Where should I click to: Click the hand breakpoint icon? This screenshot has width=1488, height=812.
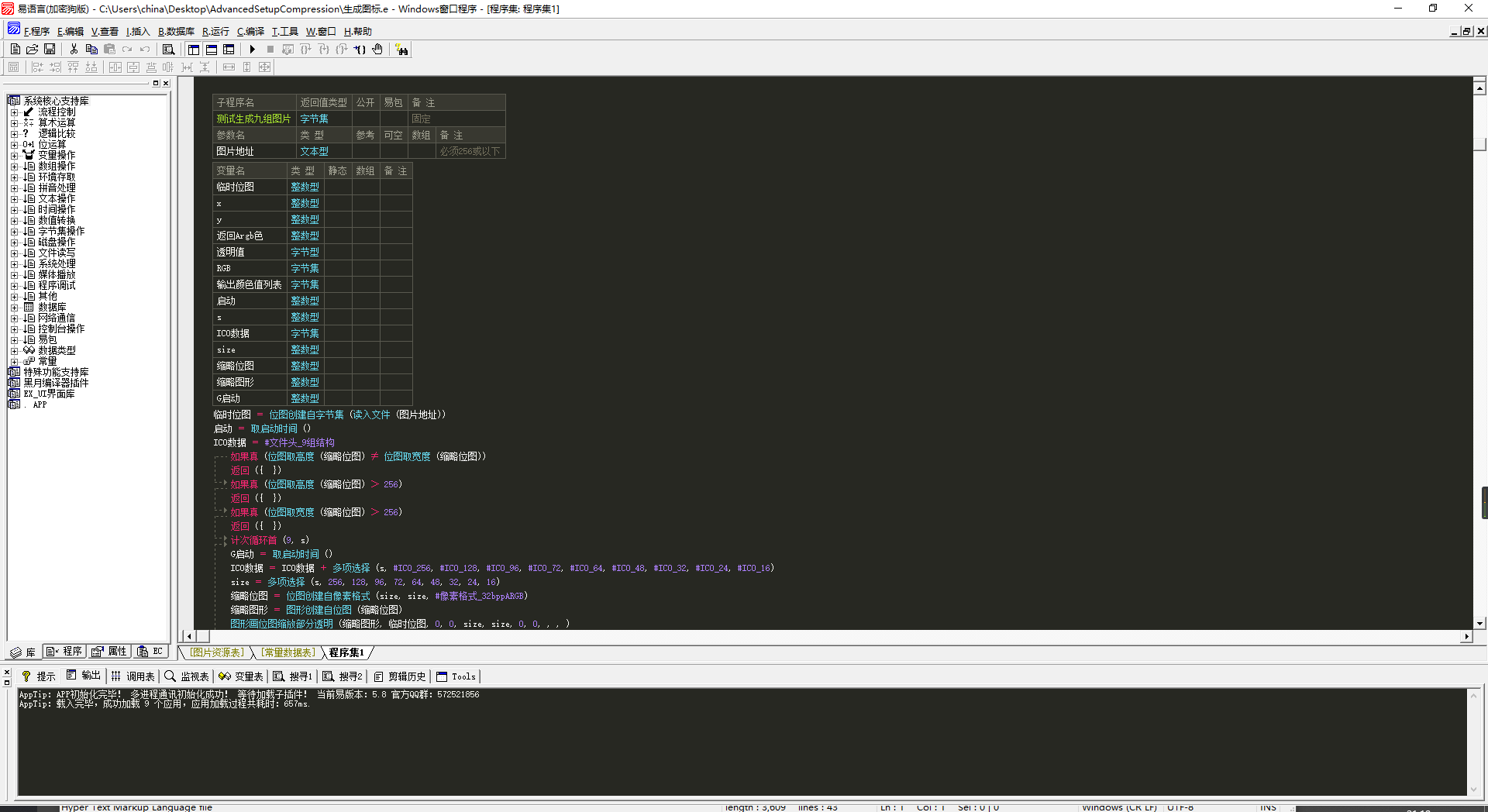coord(377,49)
